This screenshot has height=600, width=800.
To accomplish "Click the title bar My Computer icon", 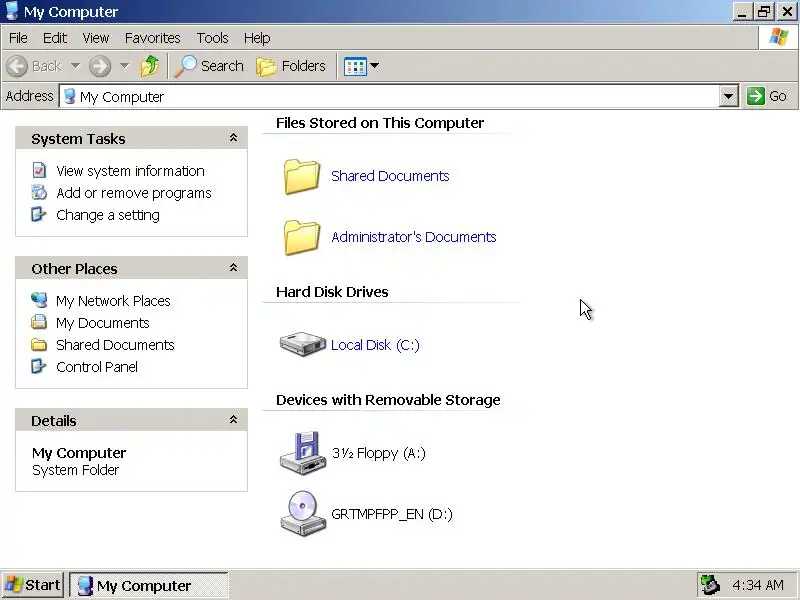I will tap(12, 10).
